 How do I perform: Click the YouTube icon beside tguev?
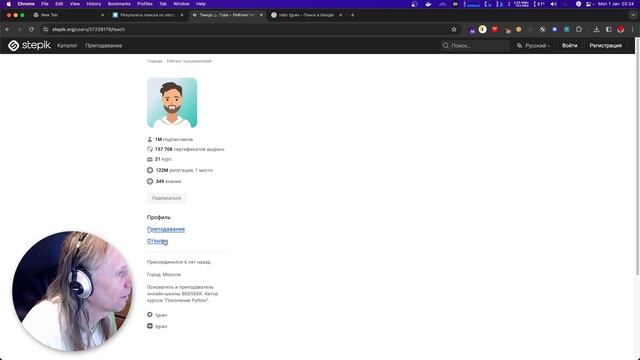pos(150,326)
